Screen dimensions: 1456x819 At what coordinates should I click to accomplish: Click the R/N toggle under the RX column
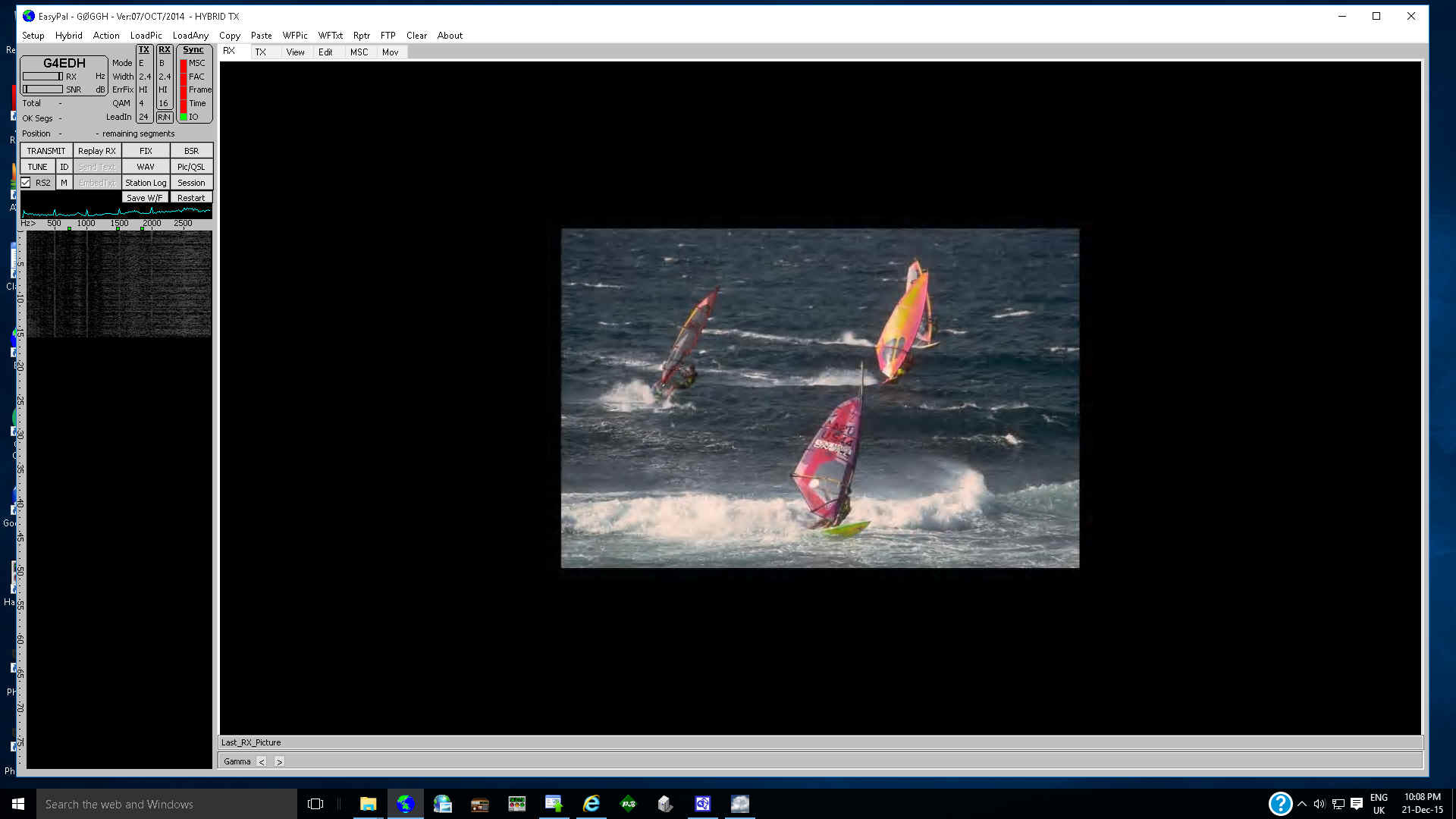coord(164,117)
